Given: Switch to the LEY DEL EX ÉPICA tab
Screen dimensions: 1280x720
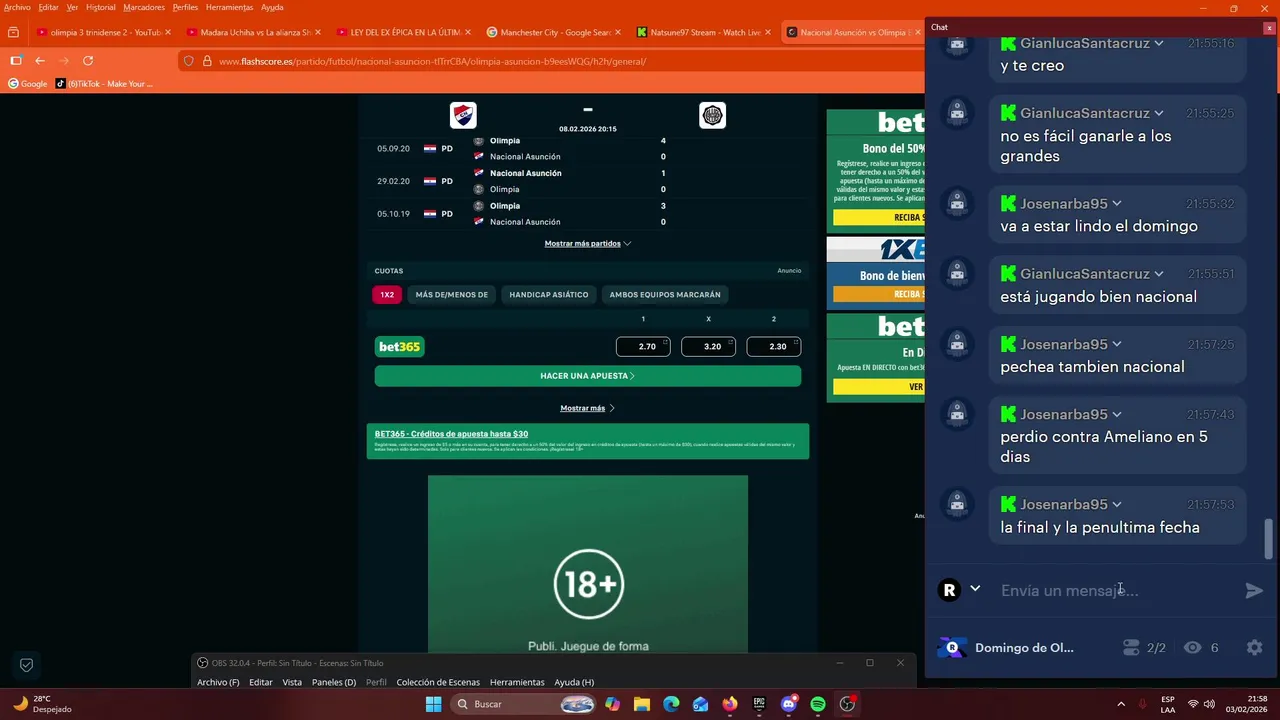Looking at the screenshot, I should tap(402, 32).
